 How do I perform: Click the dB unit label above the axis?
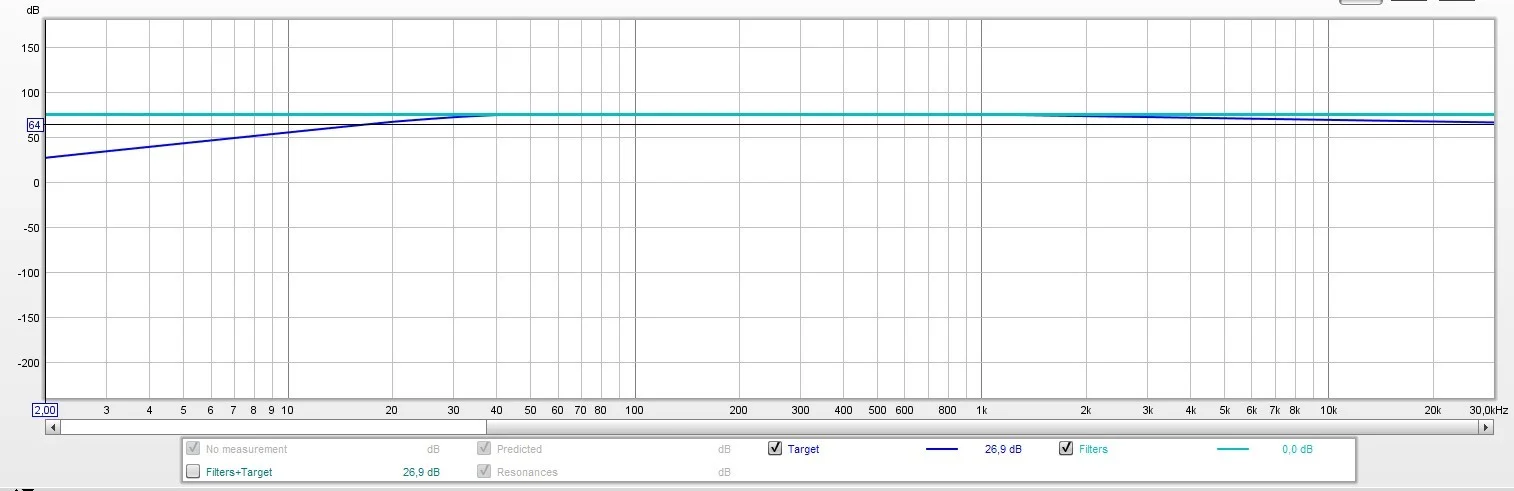(33, 10)
